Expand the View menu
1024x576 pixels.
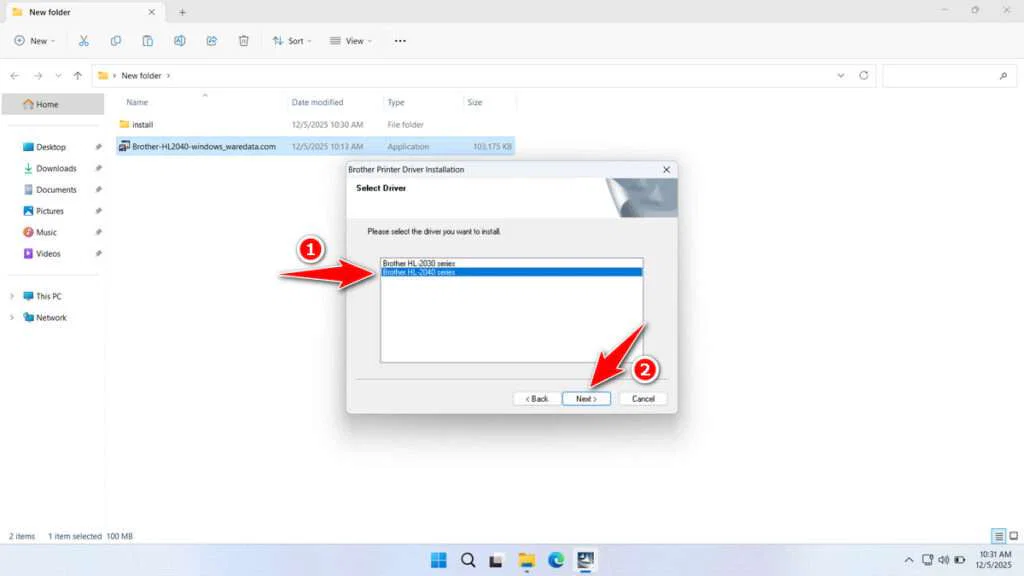click(352, 40)
